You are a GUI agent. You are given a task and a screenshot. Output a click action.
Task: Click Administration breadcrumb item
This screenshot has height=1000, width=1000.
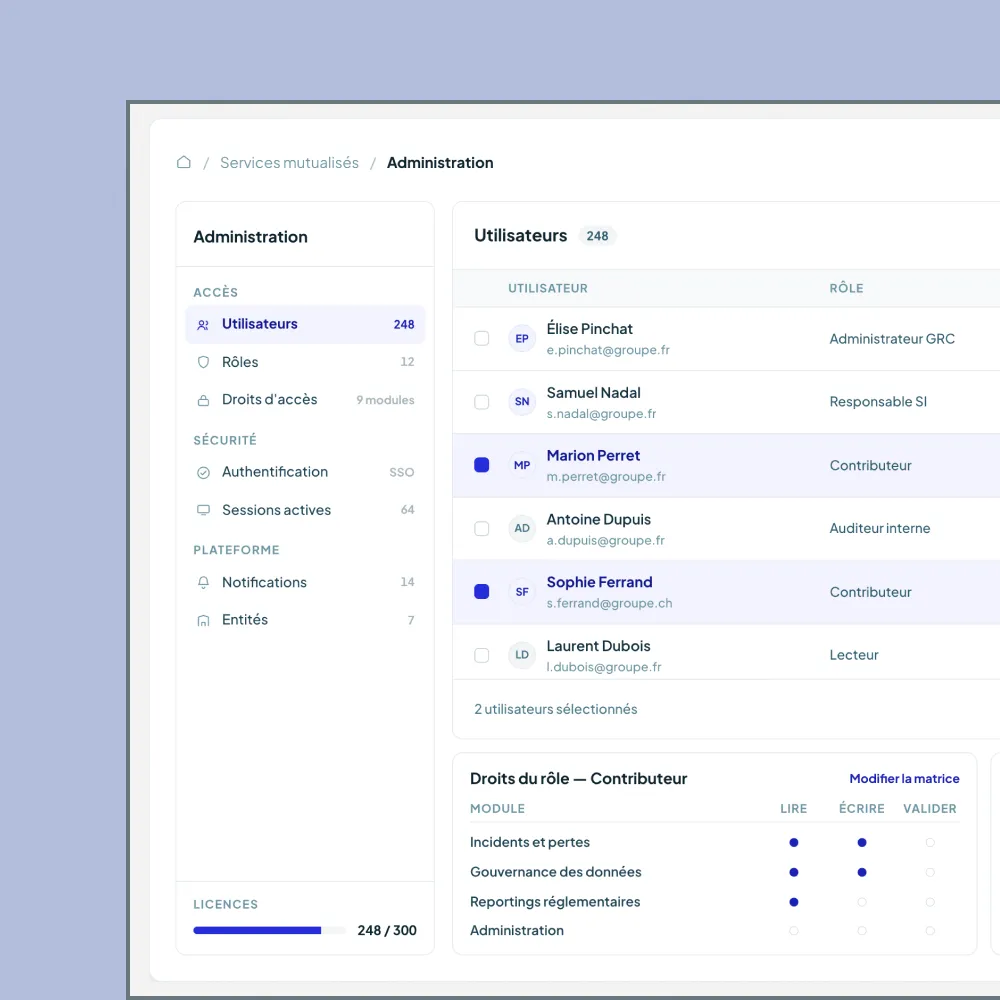click(440, 163)
